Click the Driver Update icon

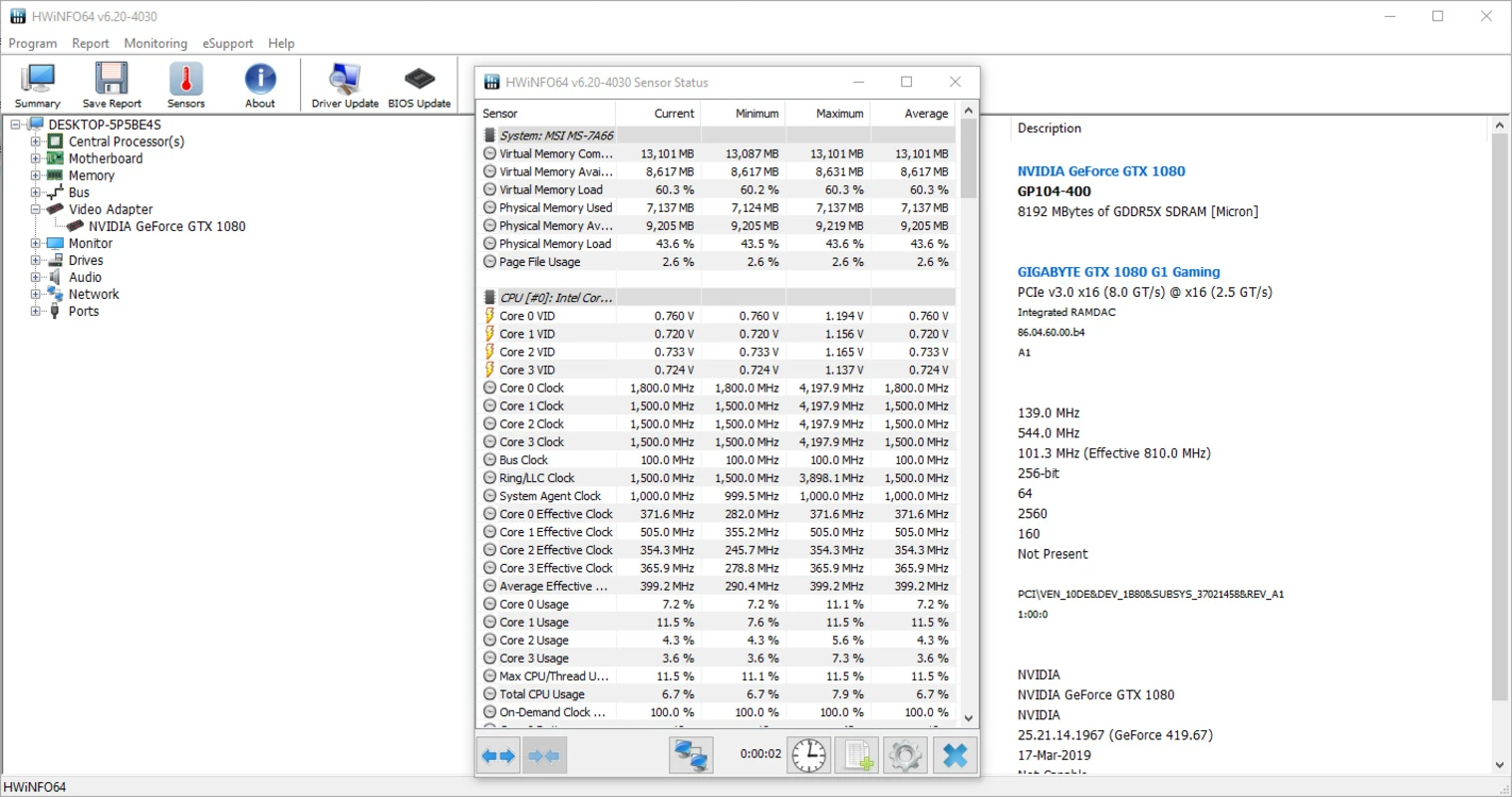345,84
